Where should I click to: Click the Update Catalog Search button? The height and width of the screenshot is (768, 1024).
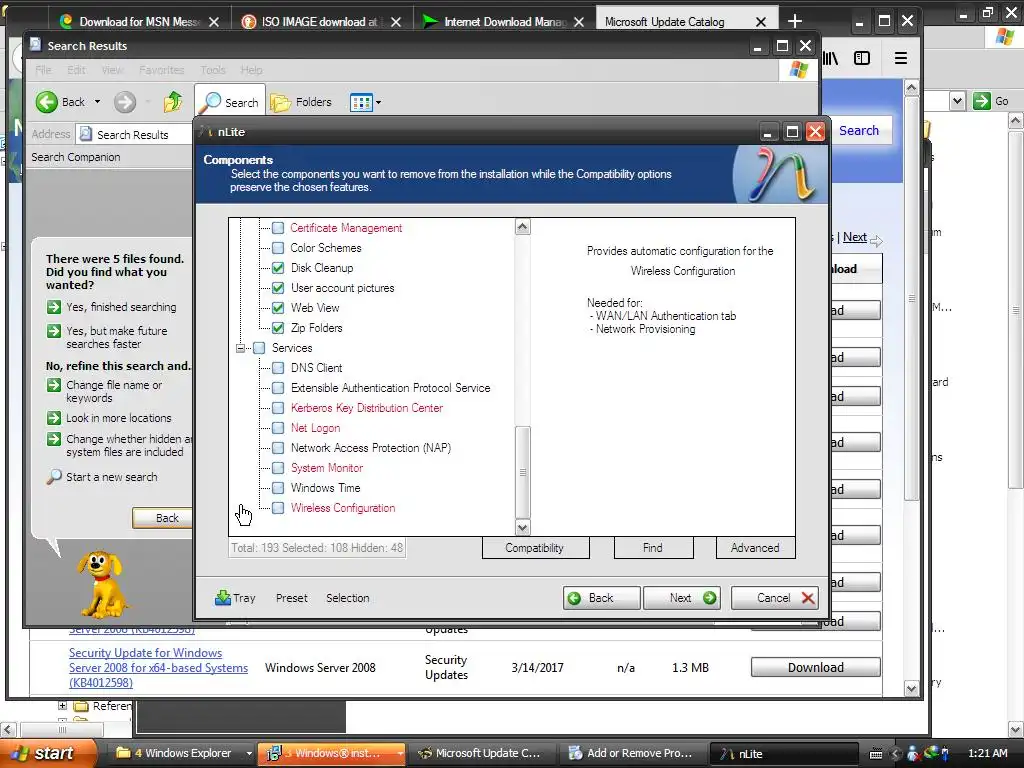pos(859,131)
